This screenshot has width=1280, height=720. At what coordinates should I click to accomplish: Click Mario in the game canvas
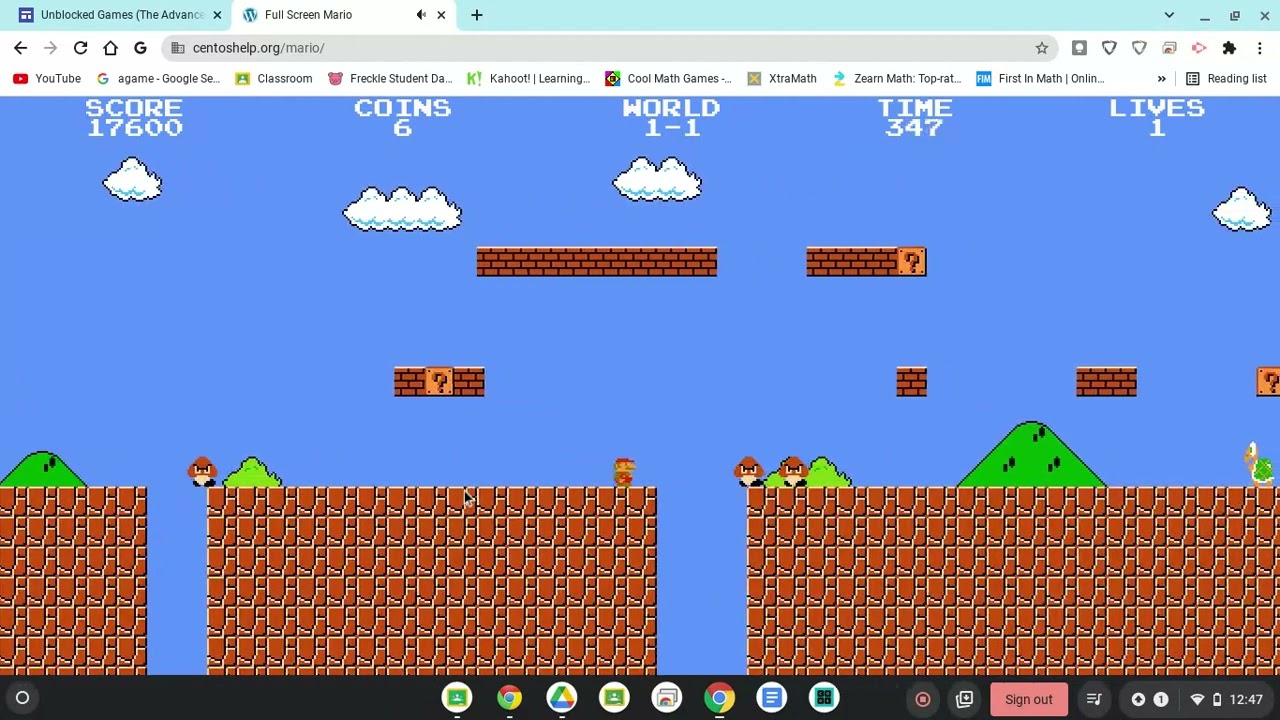[x=624, y=473]
